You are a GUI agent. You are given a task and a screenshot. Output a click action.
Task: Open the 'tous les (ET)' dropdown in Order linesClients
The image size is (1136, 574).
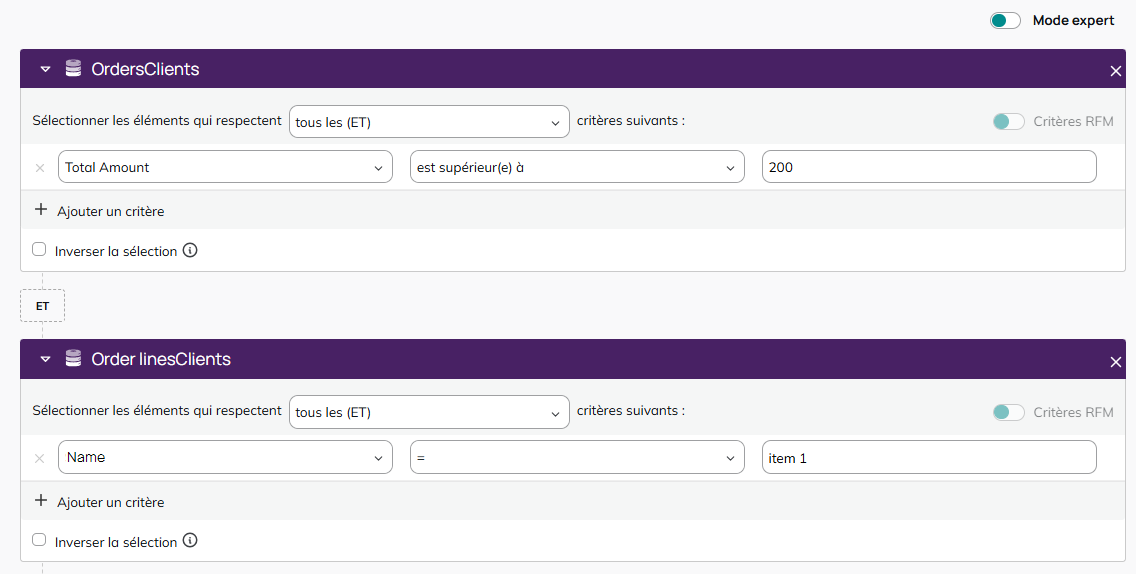click(x=429, y=412)
